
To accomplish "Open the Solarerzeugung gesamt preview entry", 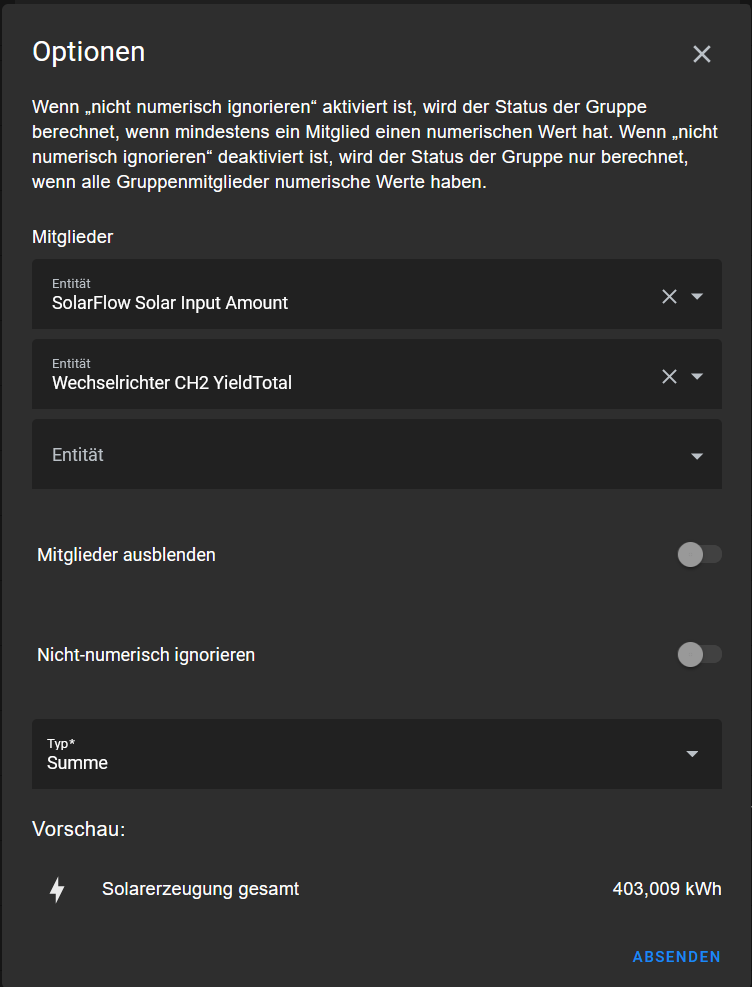I will coord(200,889).
